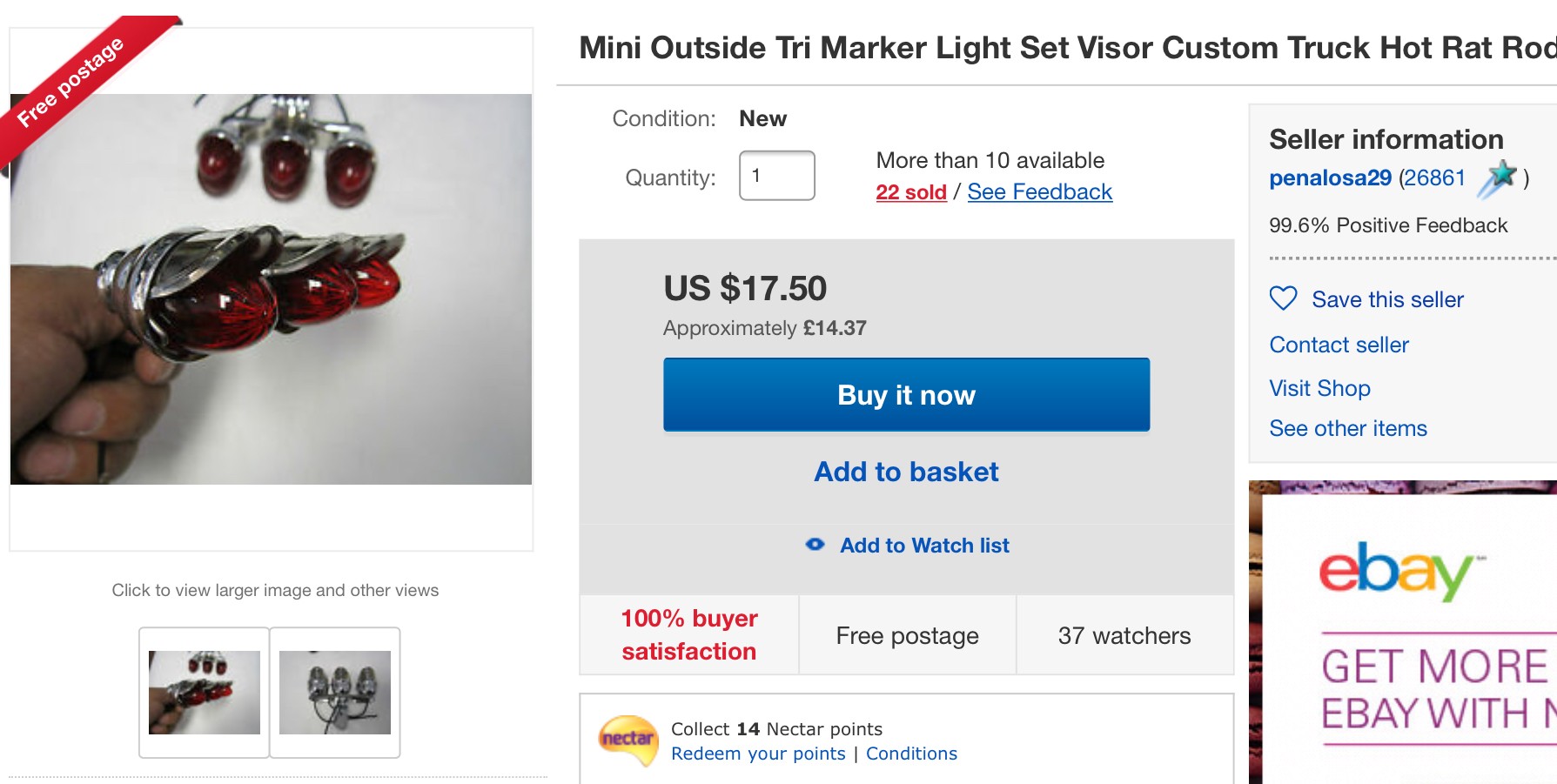Click Add to basket

906,472
